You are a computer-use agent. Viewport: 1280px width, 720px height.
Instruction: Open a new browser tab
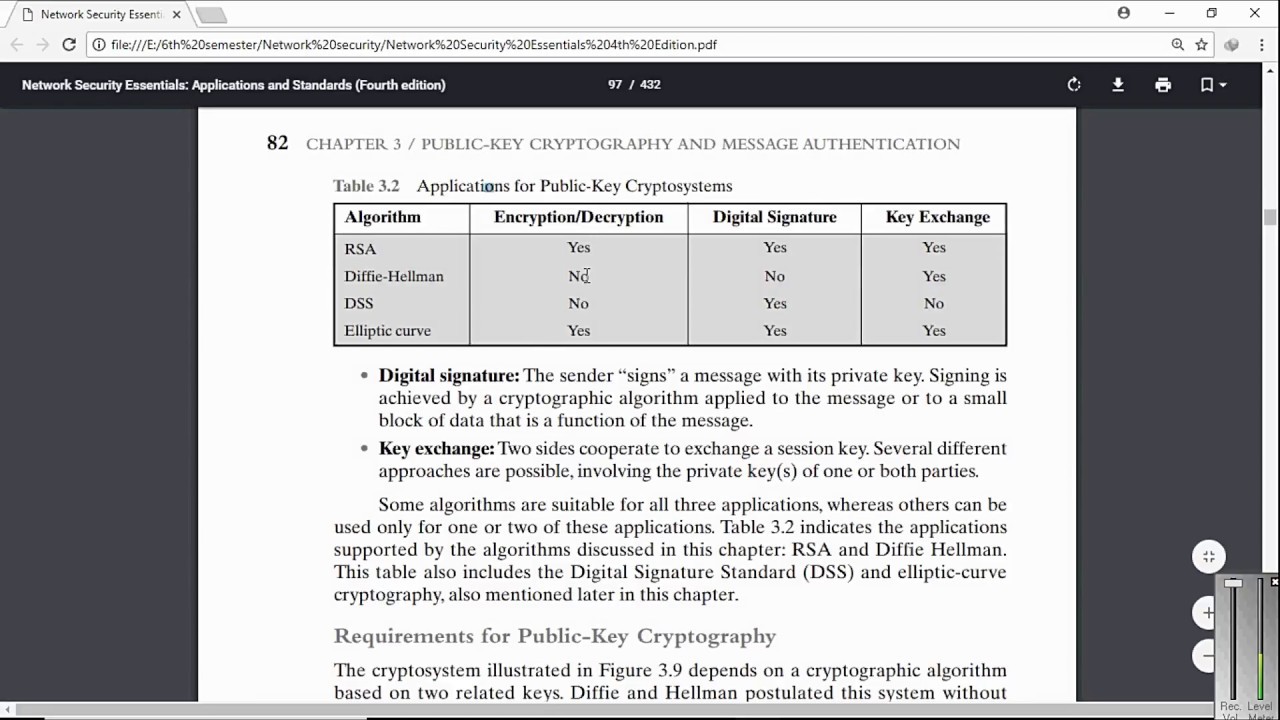[x=211, y=15]
